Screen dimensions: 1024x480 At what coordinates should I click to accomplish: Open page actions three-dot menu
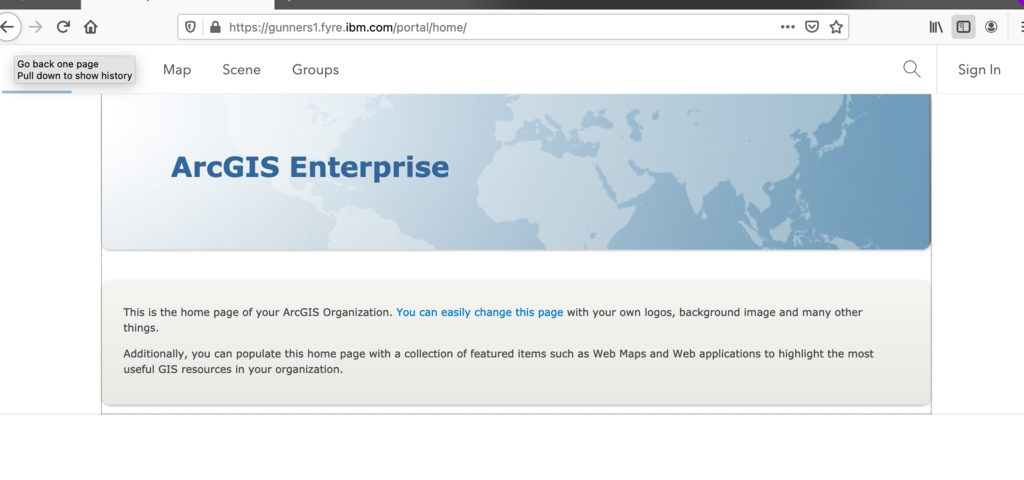788,27
